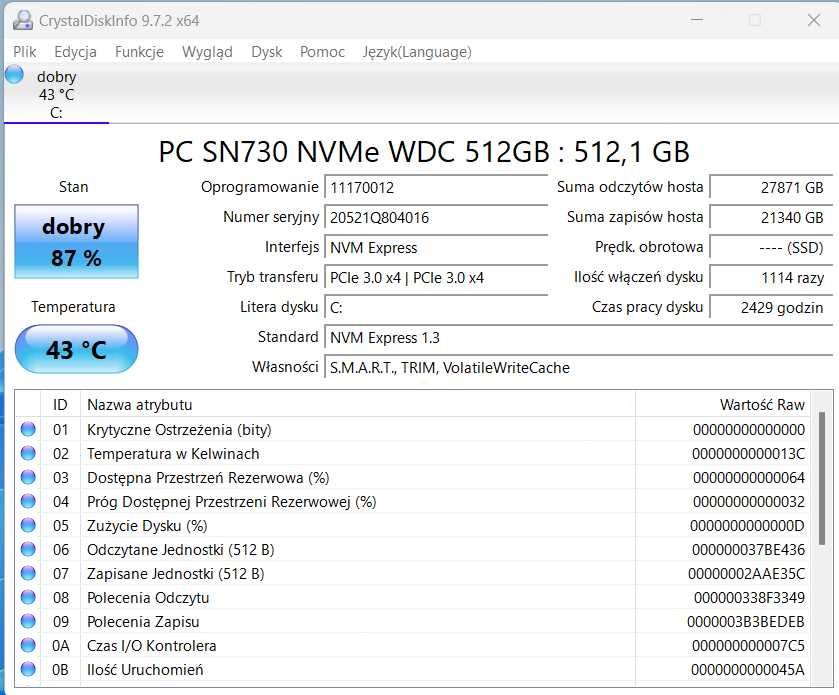Viewport: 839px width, 695px height.
Task: Click raw value 000000000013C
Action: point(749,454)
